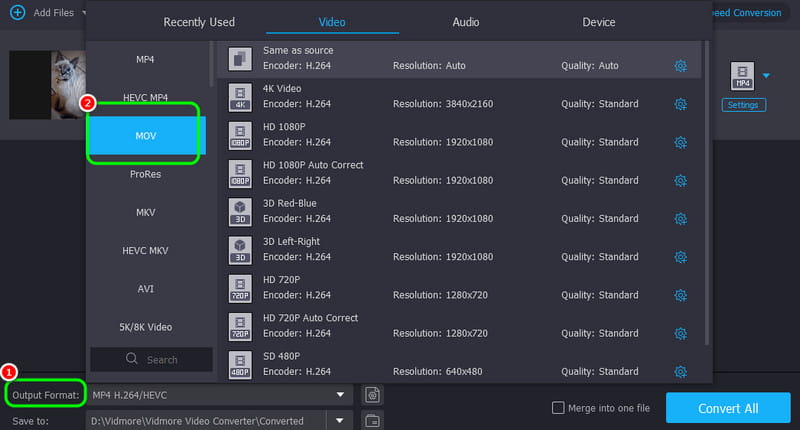The width and height of the screenshot is (800, 430).
Task: Click the format Search field
Action: click(x=152, y=360)
